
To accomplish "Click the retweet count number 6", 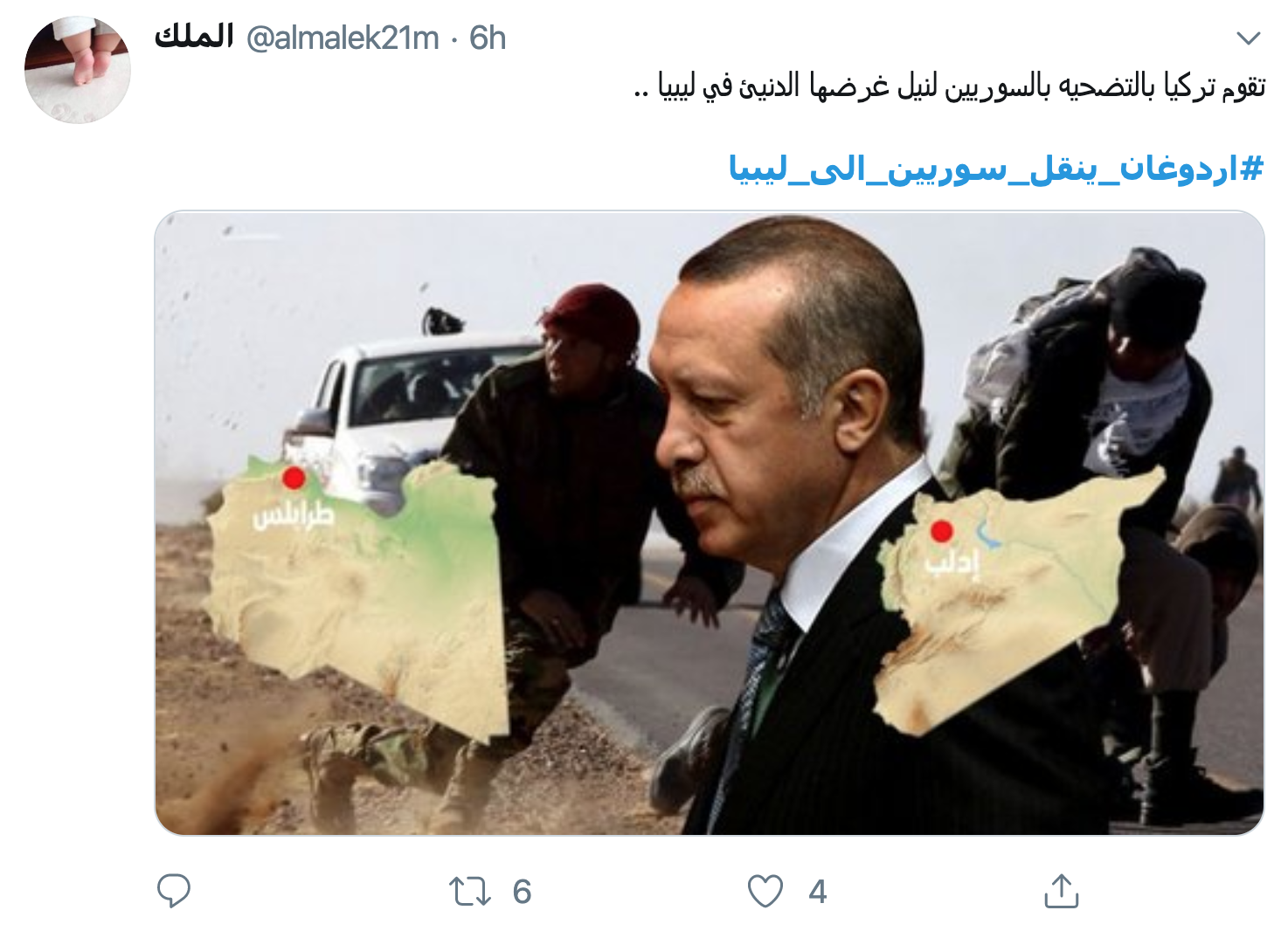I will click(x=522, y=892).
